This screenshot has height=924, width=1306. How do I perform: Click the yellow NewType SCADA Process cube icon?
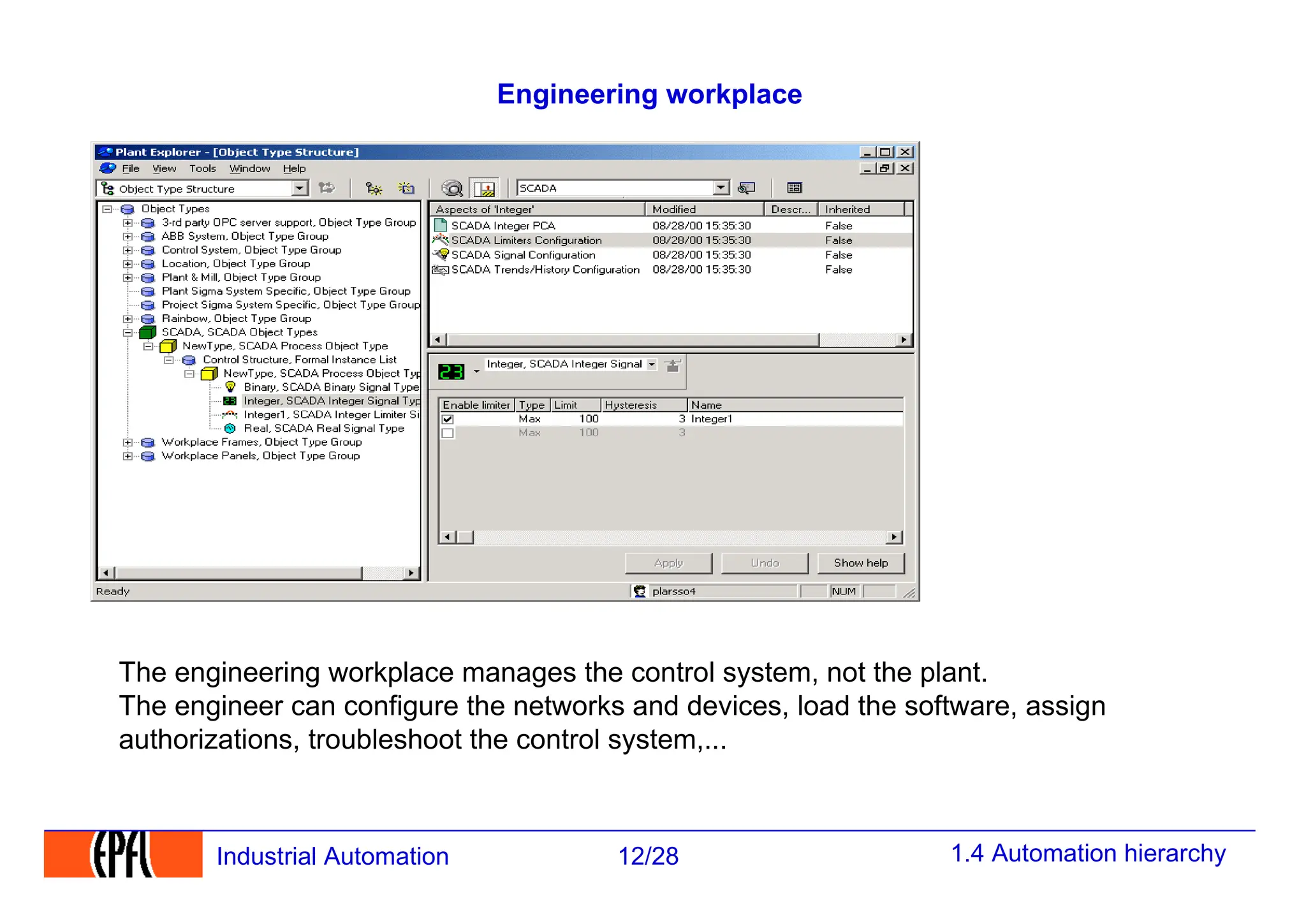(168, 346)
